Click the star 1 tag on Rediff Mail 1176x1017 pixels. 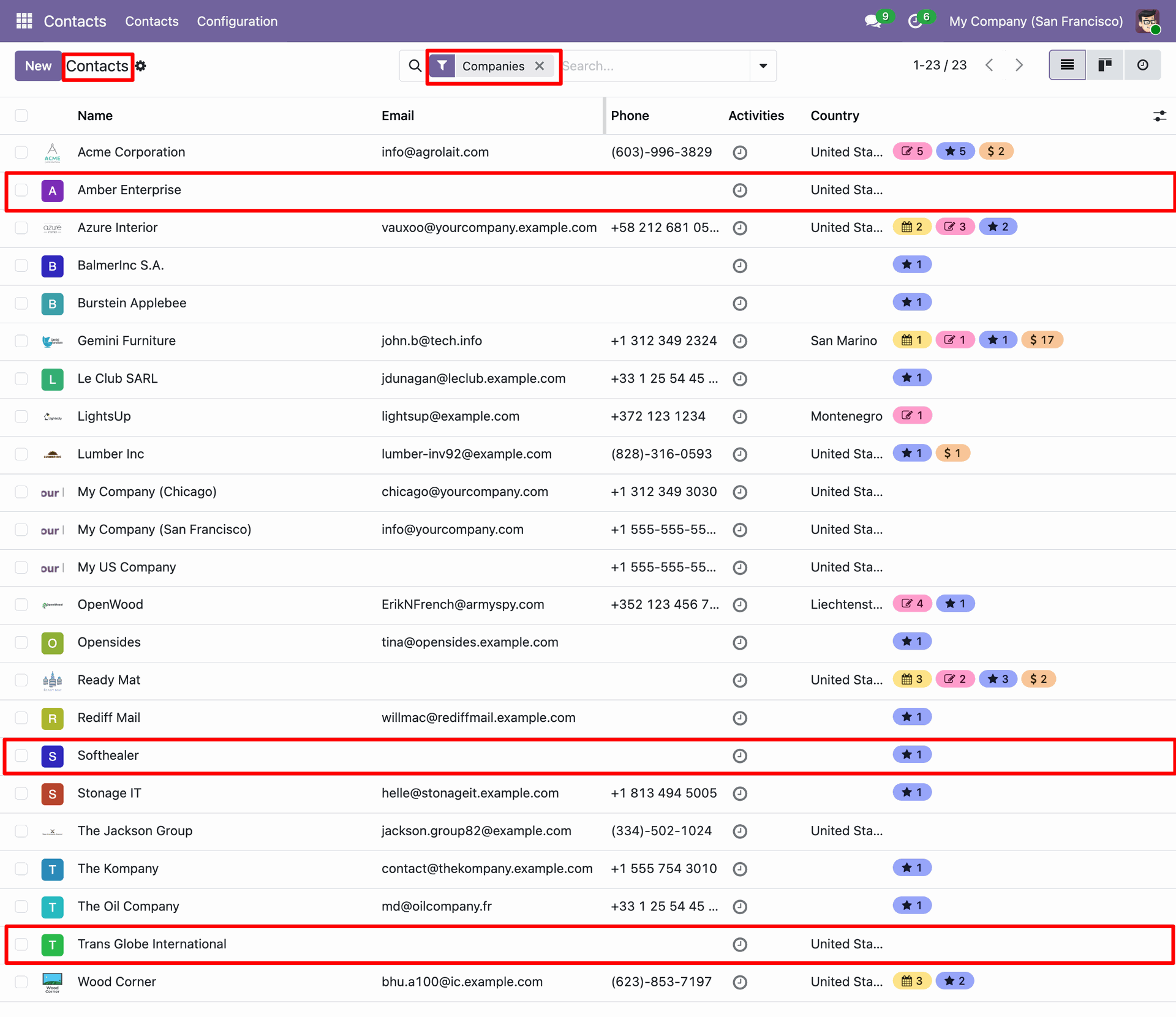[912, 717]
